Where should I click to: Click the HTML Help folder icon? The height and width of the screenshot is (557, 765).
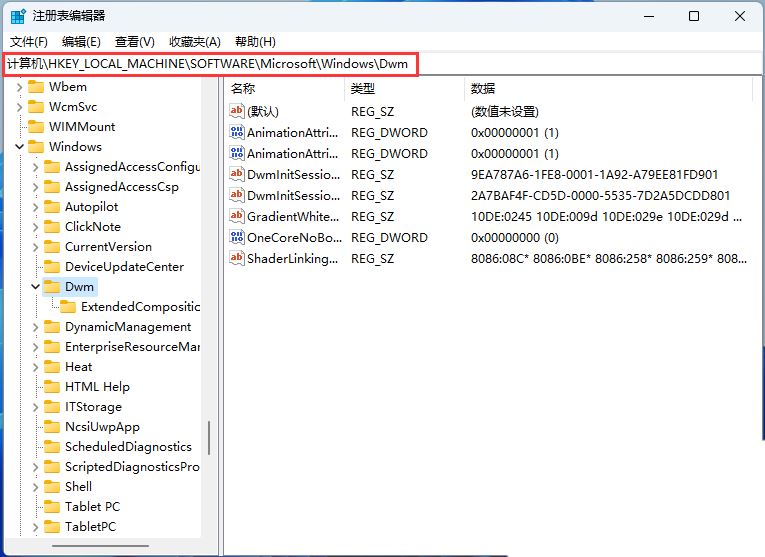[52, 387]
